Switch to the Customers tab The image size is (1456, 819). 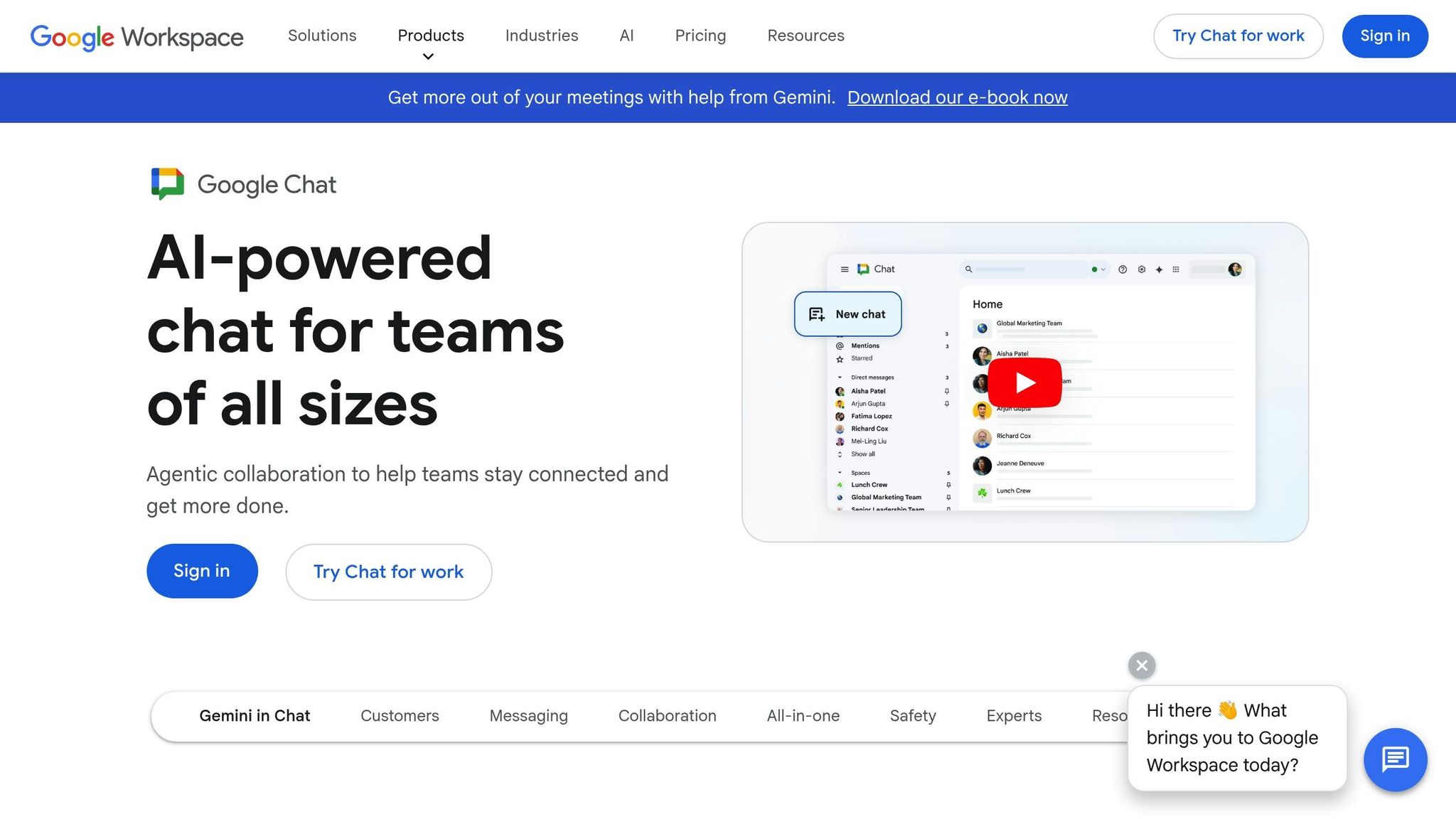(x=400, y=716)
